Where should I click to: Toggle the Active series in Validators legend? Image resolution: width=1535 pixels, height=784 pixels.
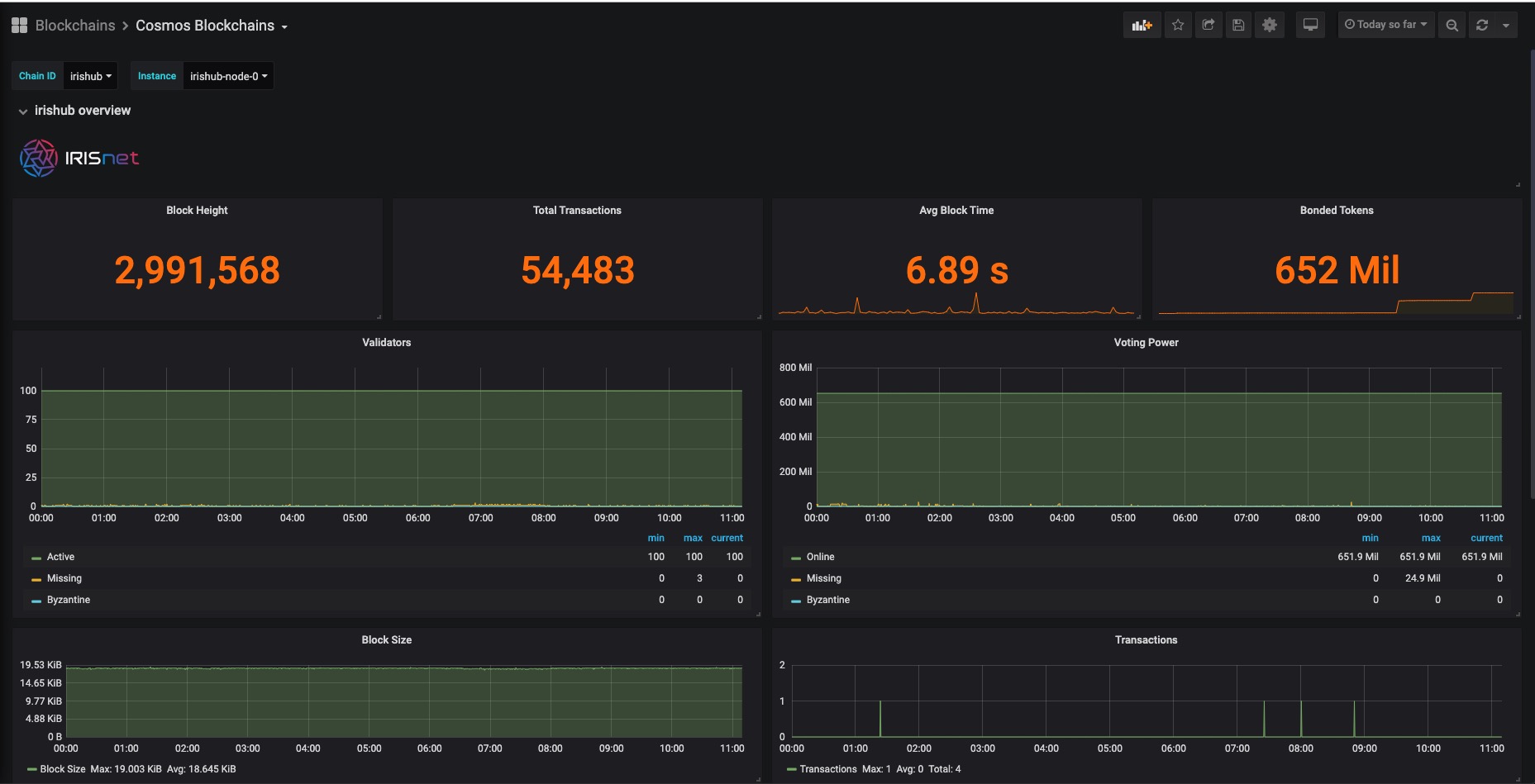tap(60, 557)
